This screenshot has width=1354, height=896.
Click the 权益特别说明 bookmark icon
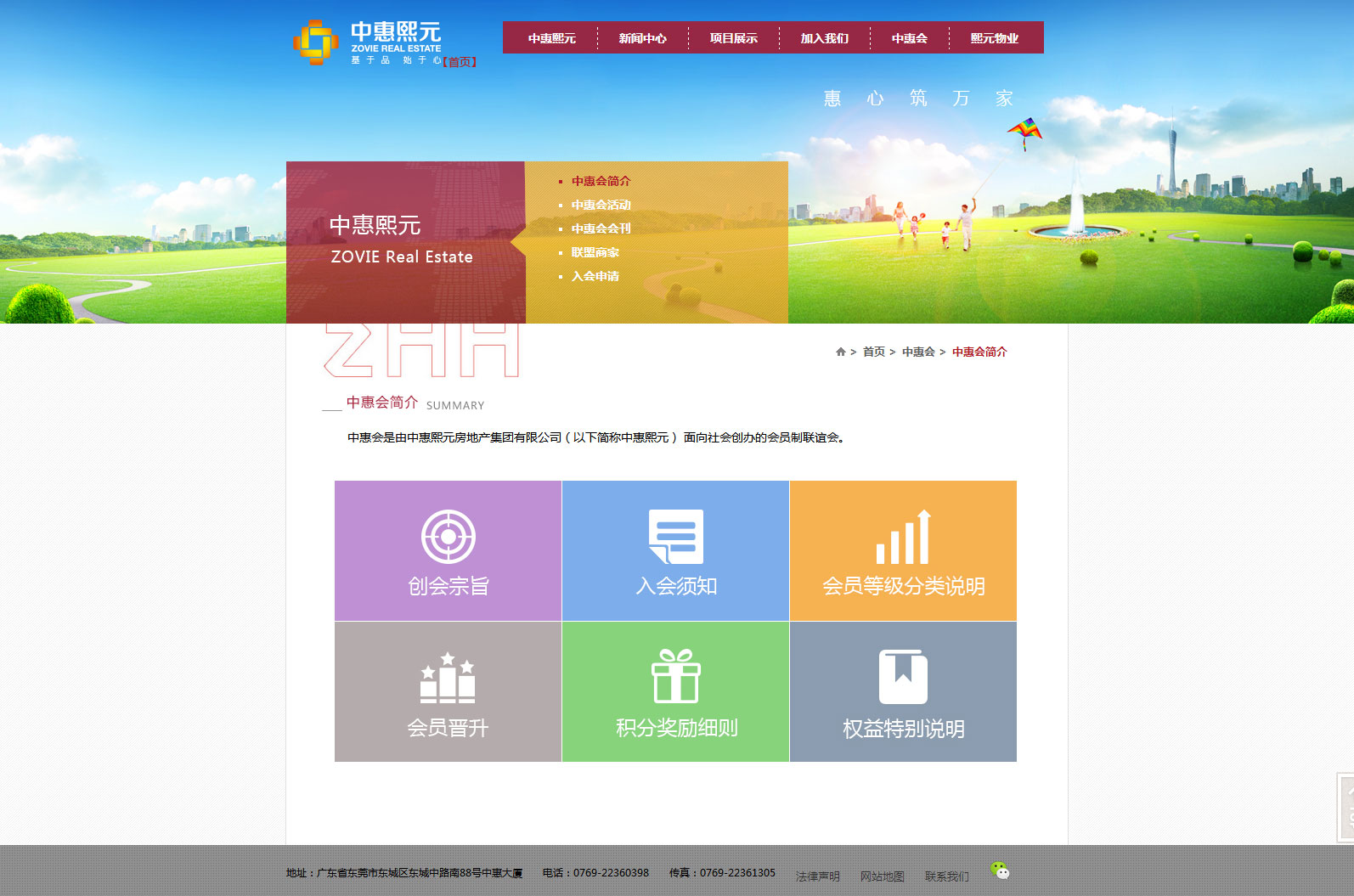[903, 677]
